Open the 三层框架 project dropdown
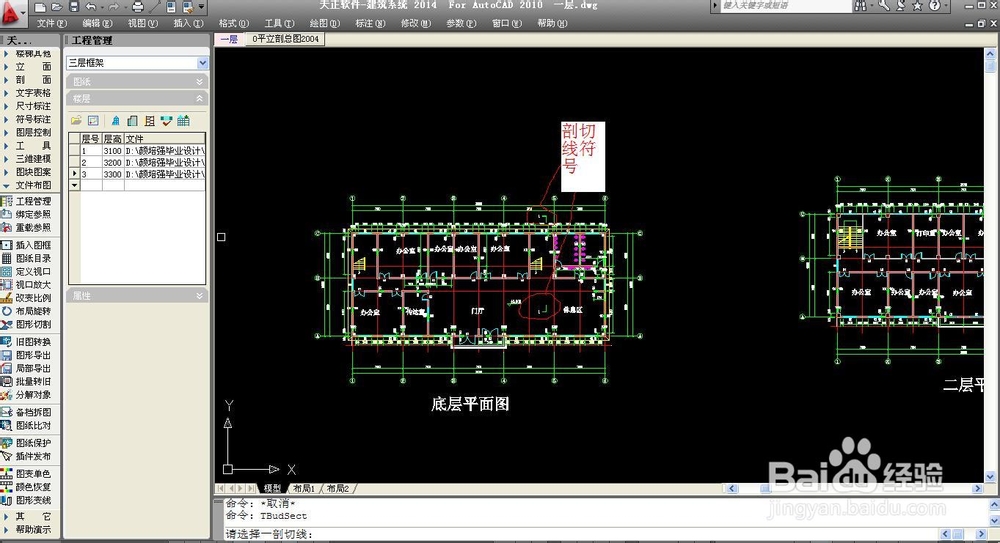 click(202, 63)
